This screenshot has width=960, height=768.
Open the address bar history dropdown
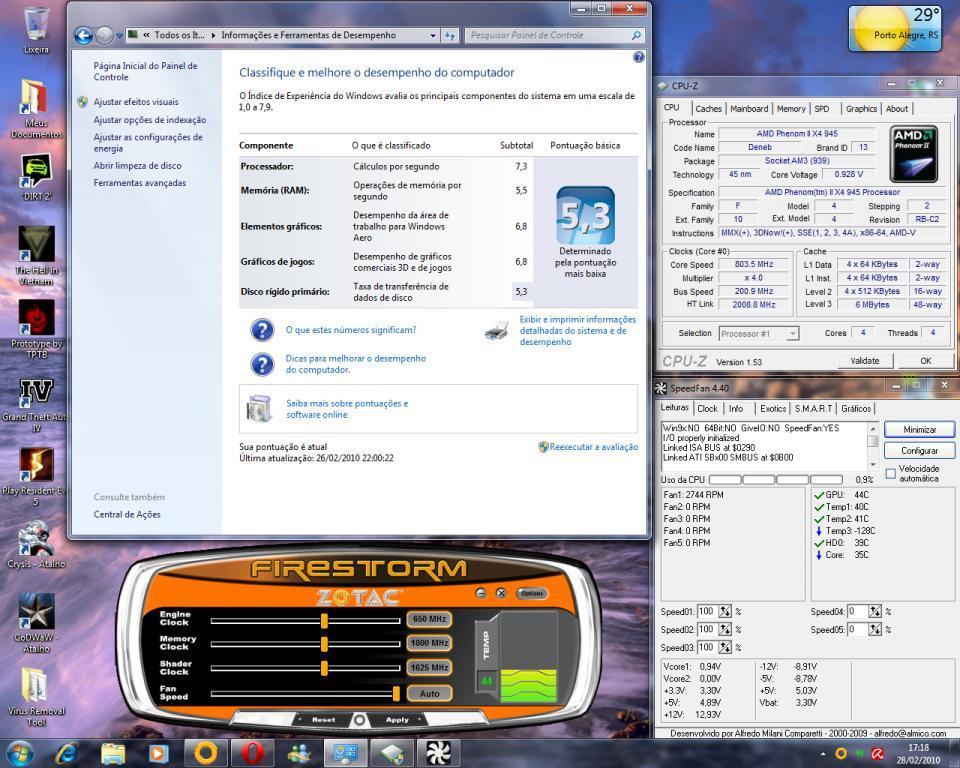point(433,35)
